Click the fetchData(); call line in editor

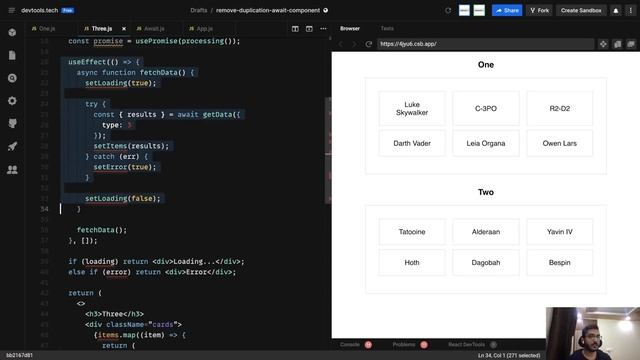click(102, 230)
